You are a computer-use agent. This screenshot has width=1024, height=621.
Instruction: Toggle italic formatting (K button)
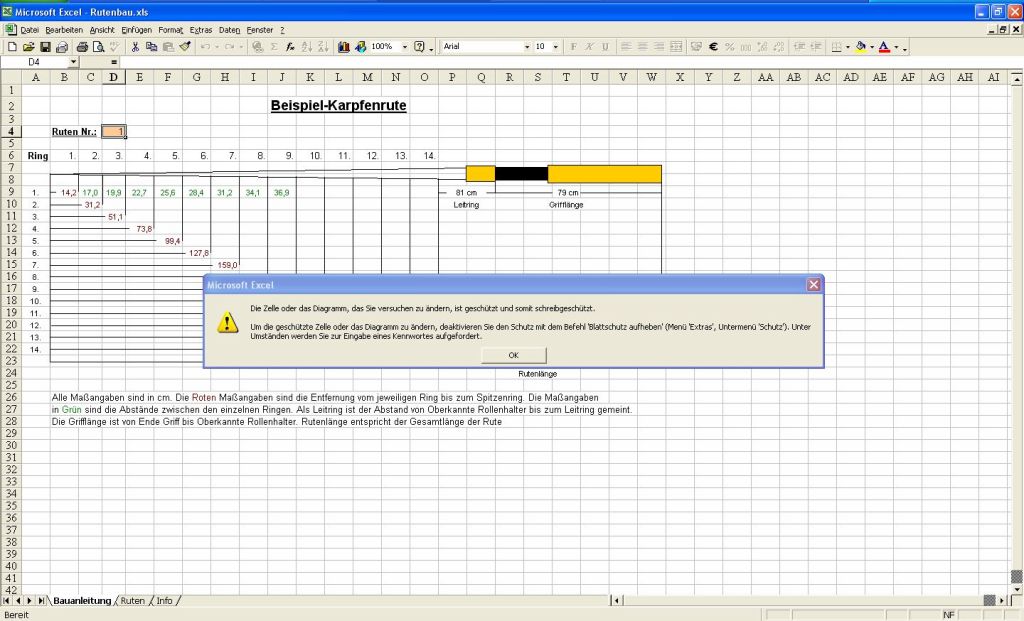pyautogui.click(x=590, y=47)
